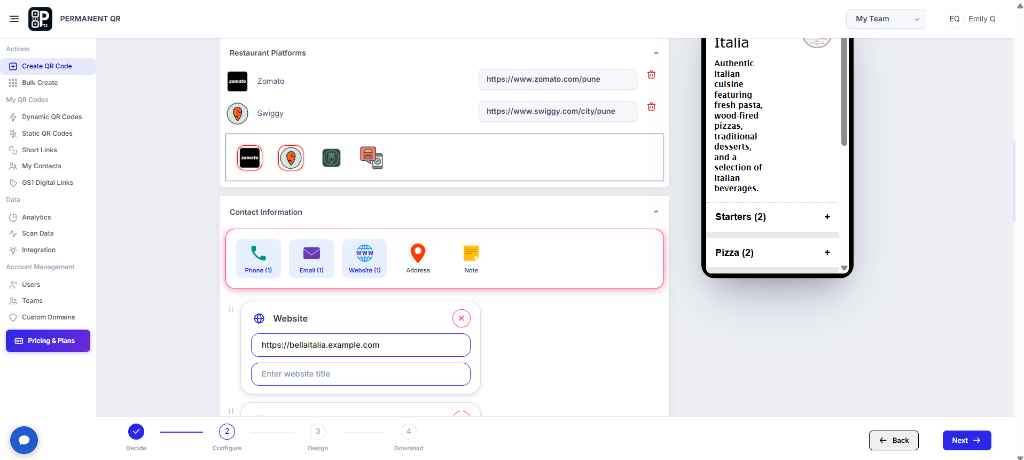
Task: Select Create QR Code in sidebar
Action: pyautogui.click(x=48, y=66)
